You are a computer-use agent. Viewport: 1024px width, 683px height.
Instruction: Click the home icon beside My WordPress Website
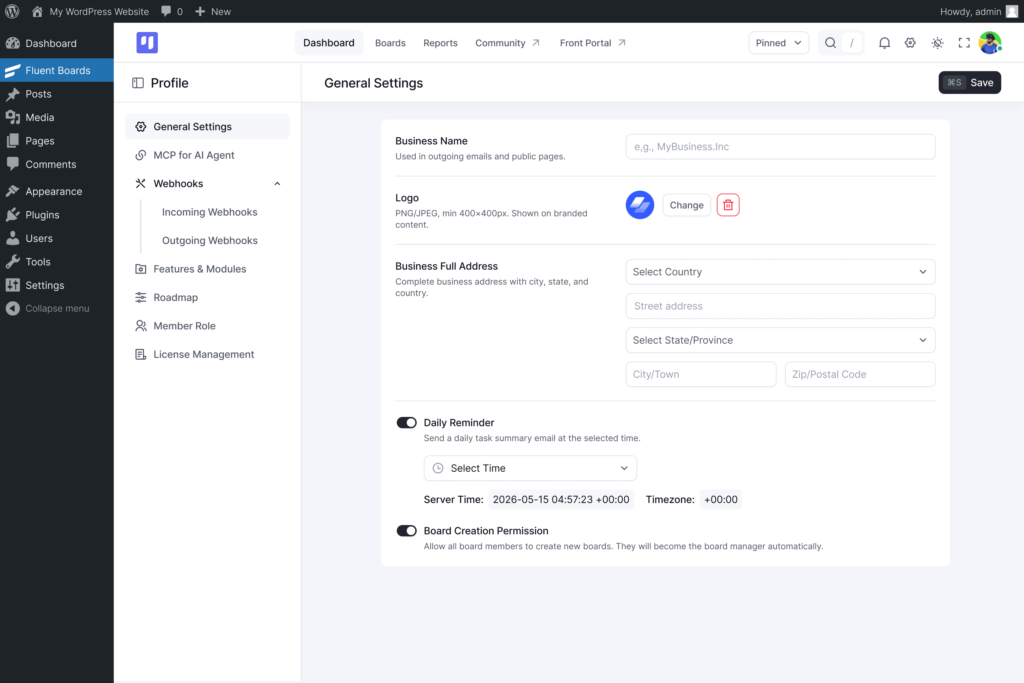click(x=37, y=11)
